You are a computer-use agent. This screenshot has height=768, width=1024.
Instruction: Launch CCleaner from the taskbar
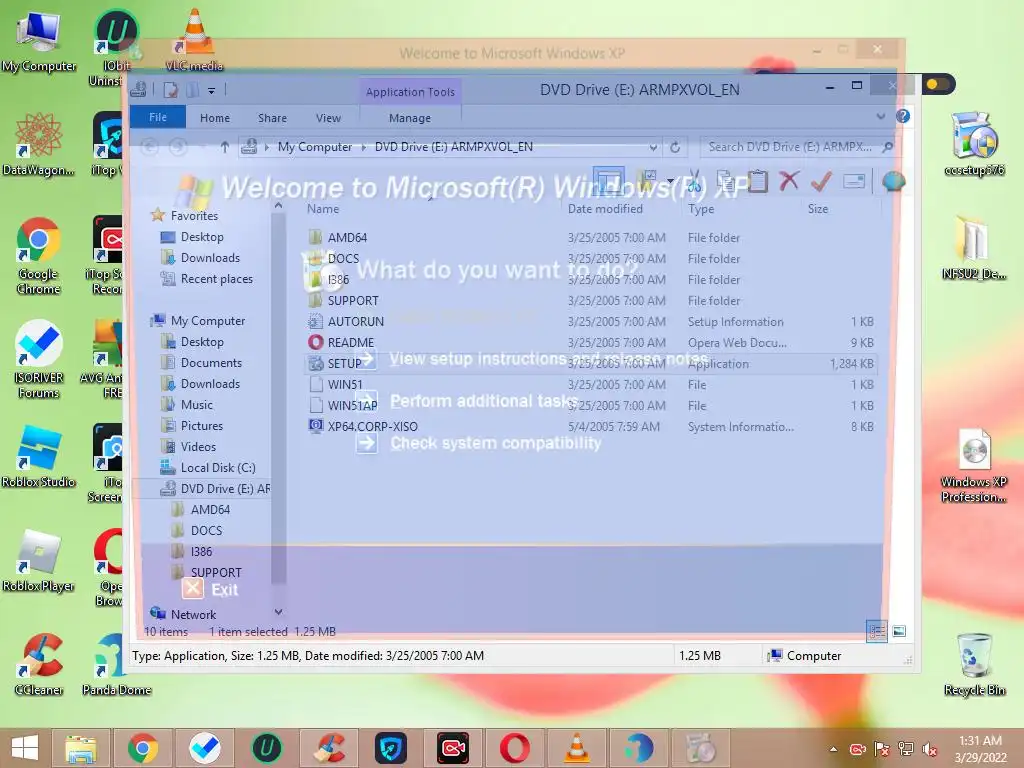(328, 748)
